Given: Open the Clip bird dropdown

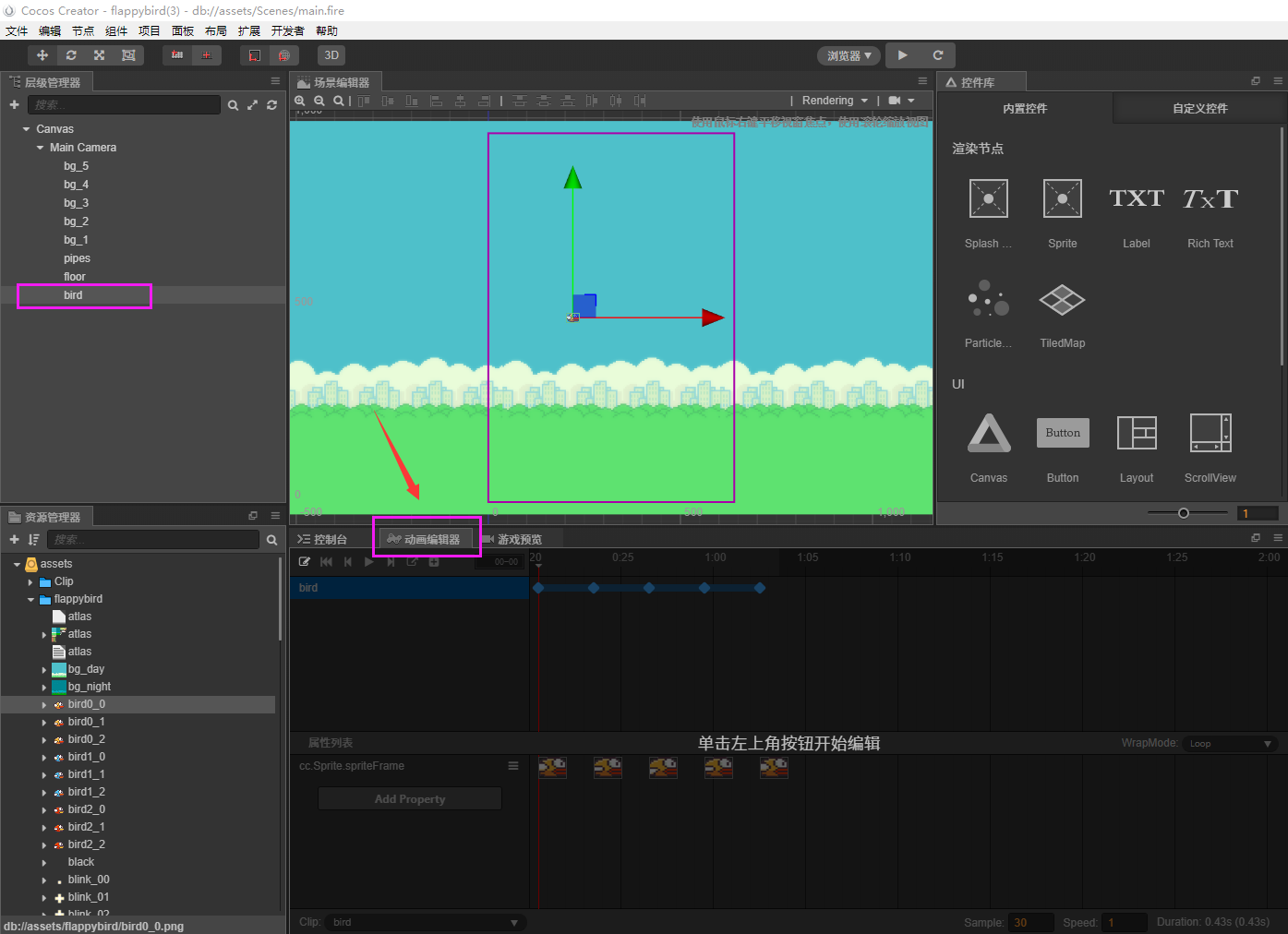Looking at the screenshot, I should [425, 922].
